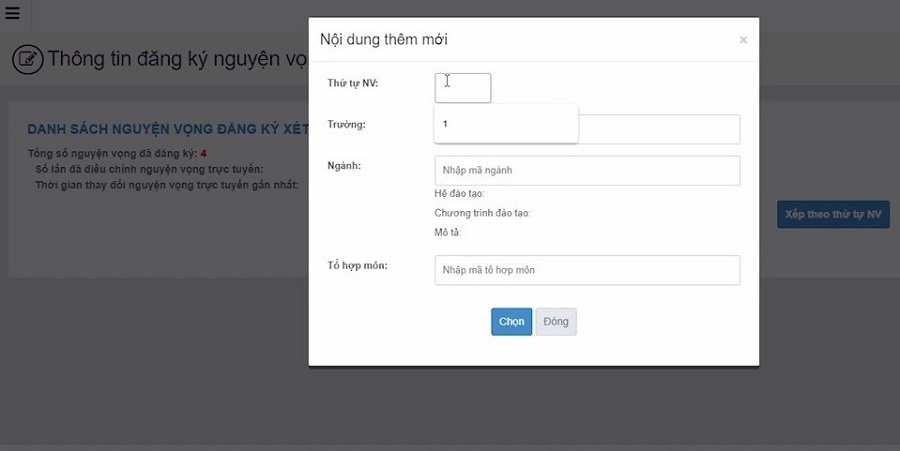Viewport: 900px width, 451px height.
Task: Click the Nội dung thêm mới dialog title
Action: (383, 40)
